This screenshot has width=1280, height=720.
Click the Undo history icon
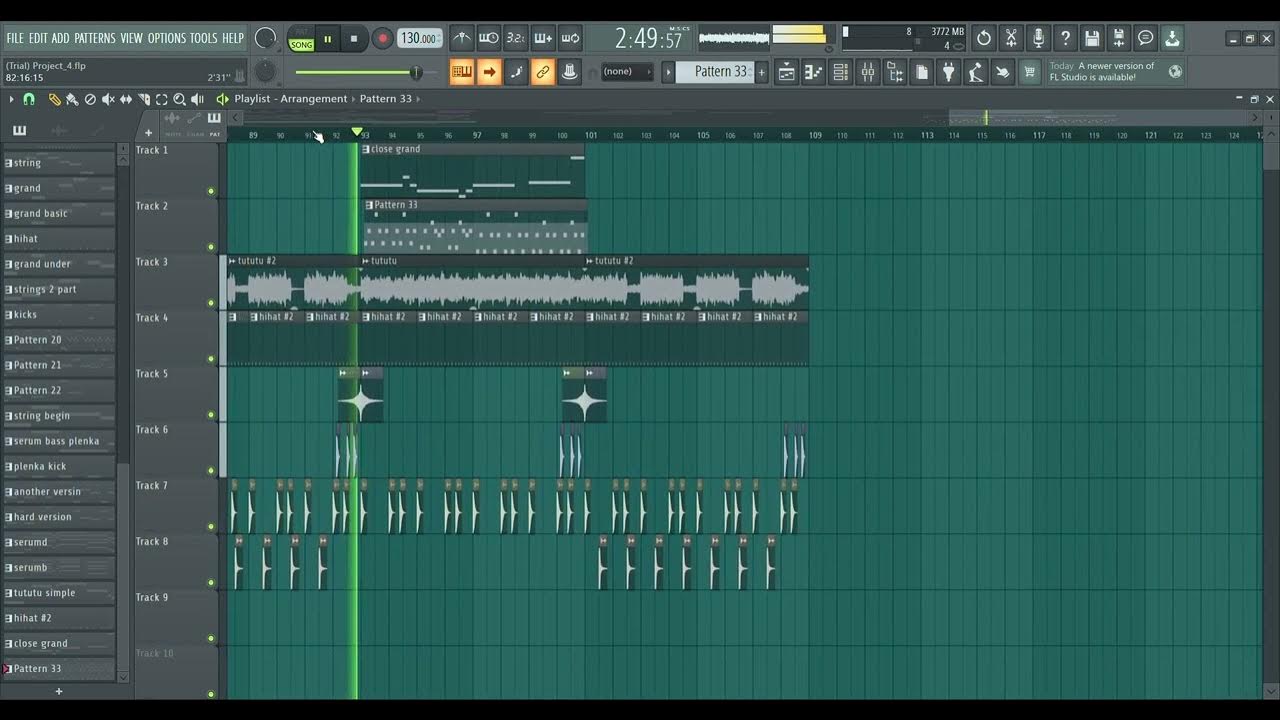tap(984, 38)
